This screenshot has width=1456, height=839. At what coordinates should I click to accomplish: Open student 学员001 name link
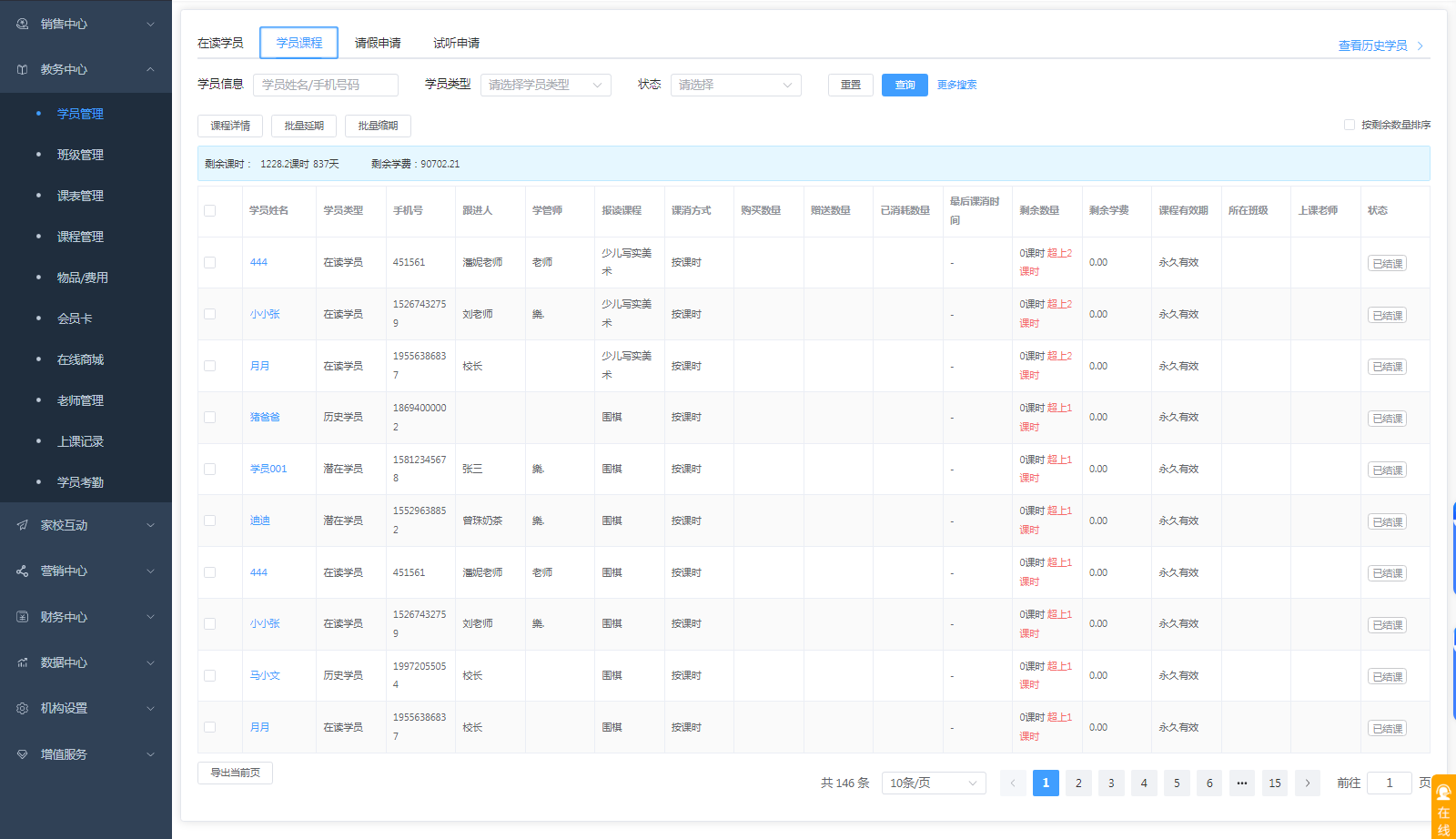coord(268,469)
